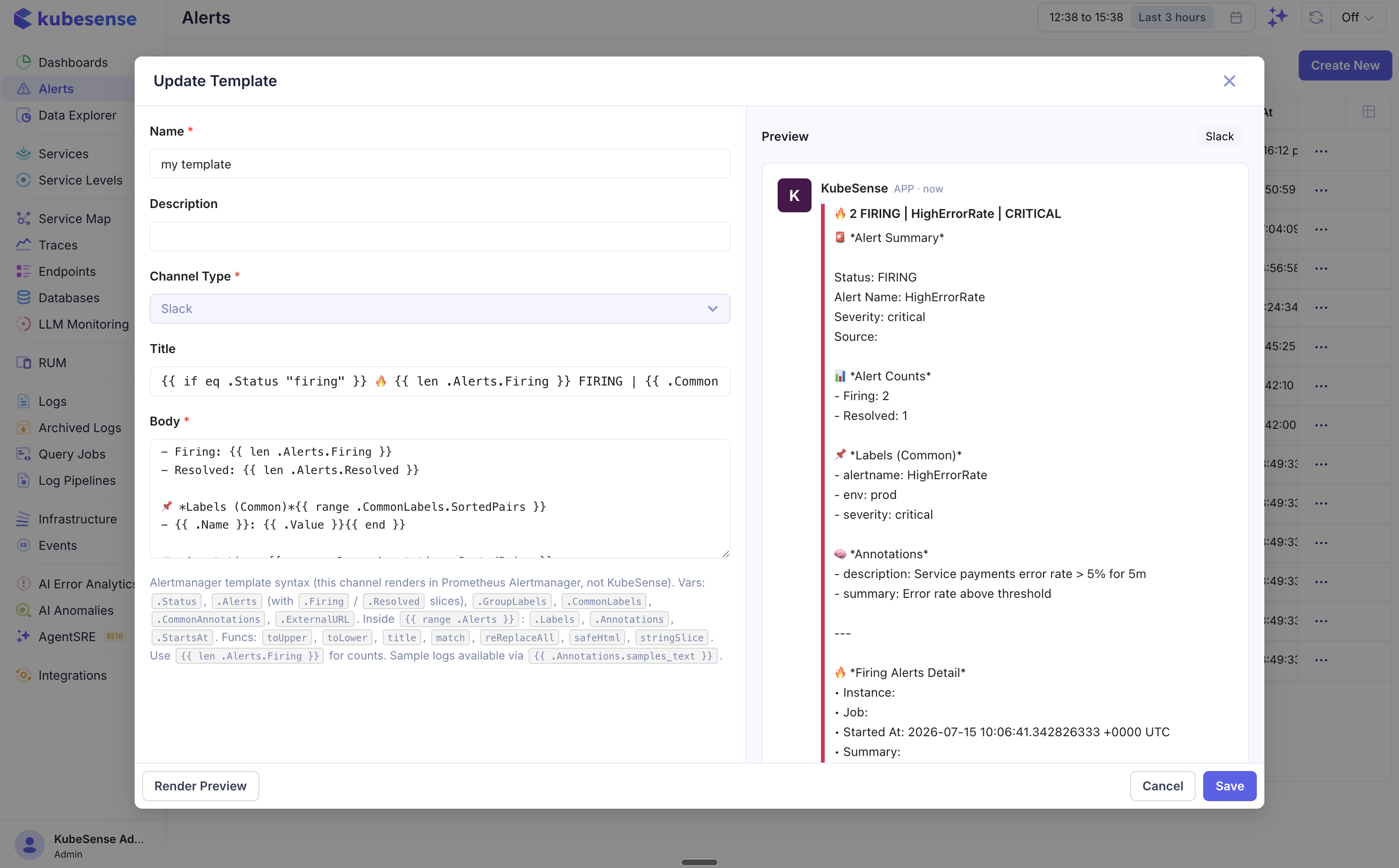The image size is (1399, 868).
Task: Open Query Jobs icon
Action: (24, 453)
